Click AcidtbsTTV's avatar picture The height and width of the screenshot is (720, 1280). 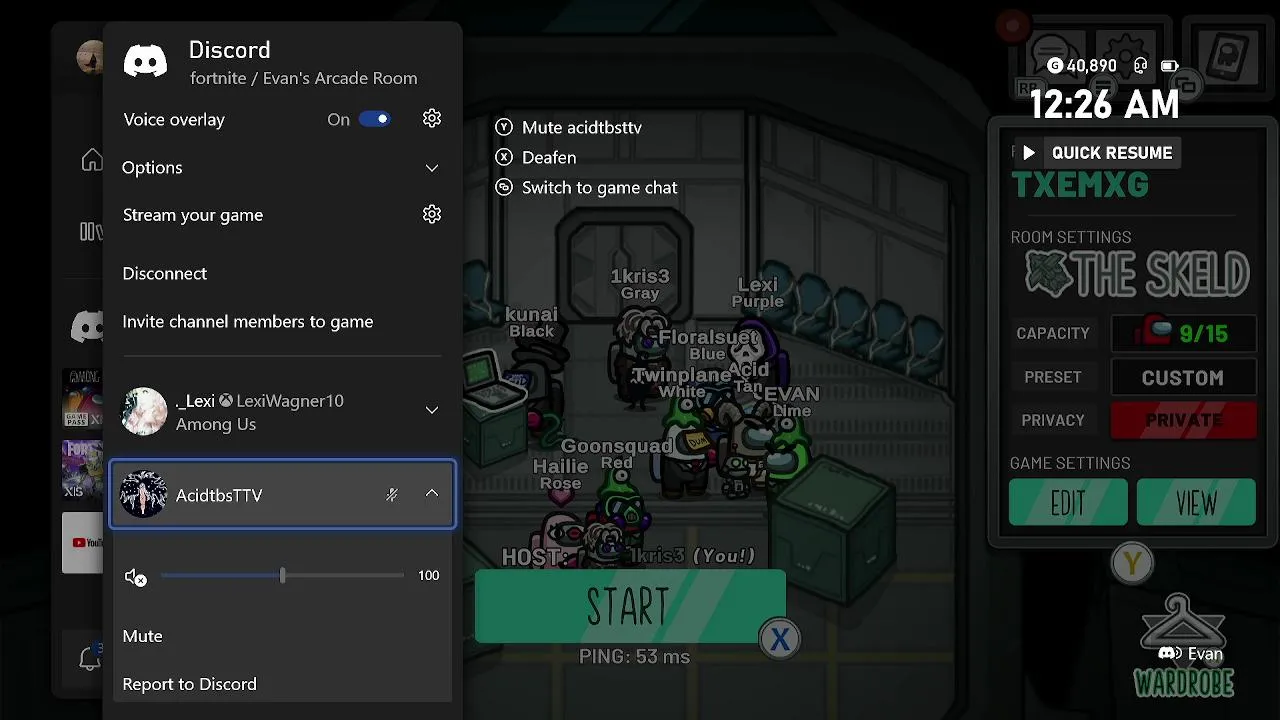144,494
